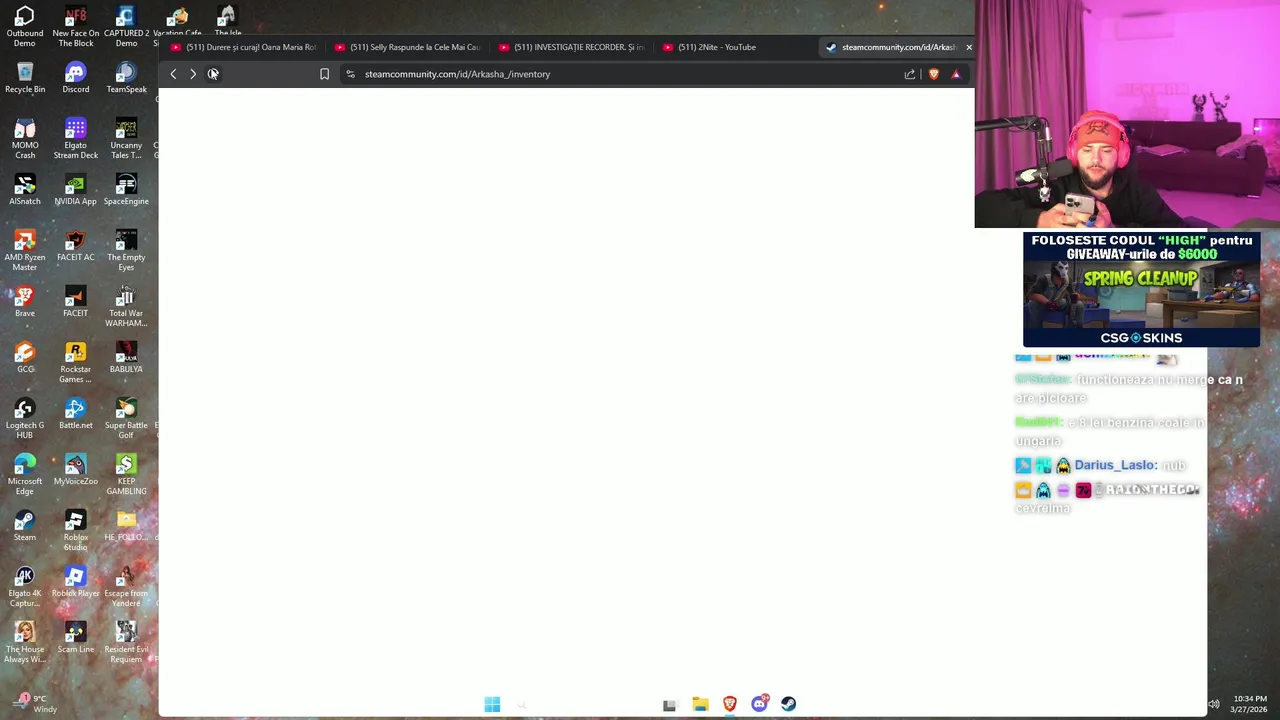Image resolution: width=1280 pixels, height=720 pixels.
Task: Open Super Battle Golf shortcut
Action: [126, 418]
